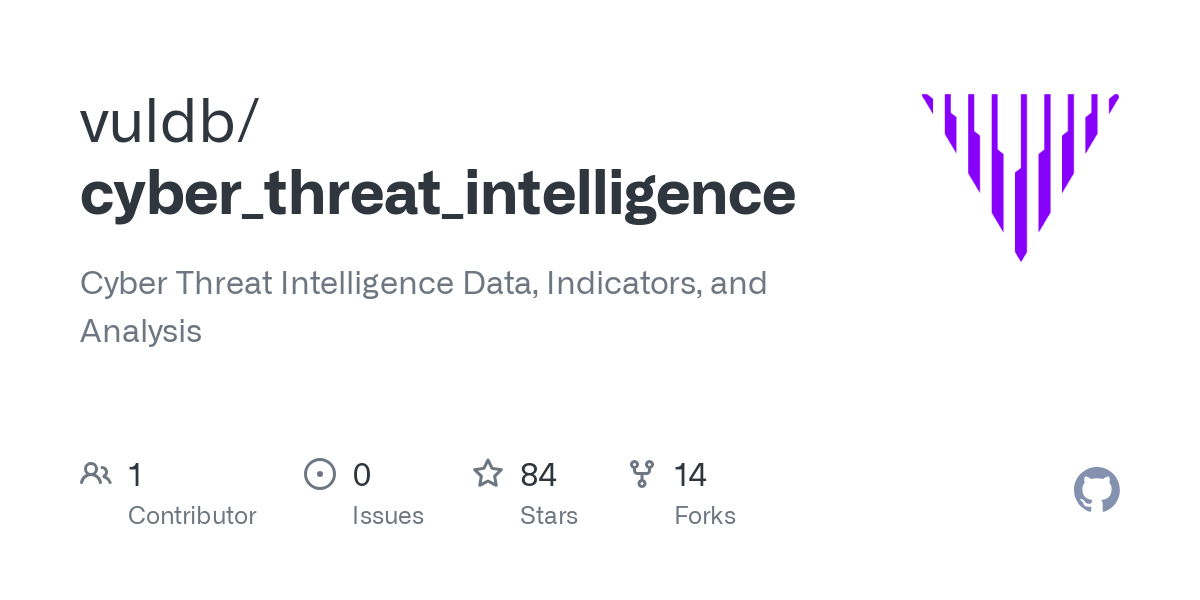Click the fork branch icon
Image resolution: width=1200 pixels, height=600 pixels.
pyautogui.click(x=641, y=474)
